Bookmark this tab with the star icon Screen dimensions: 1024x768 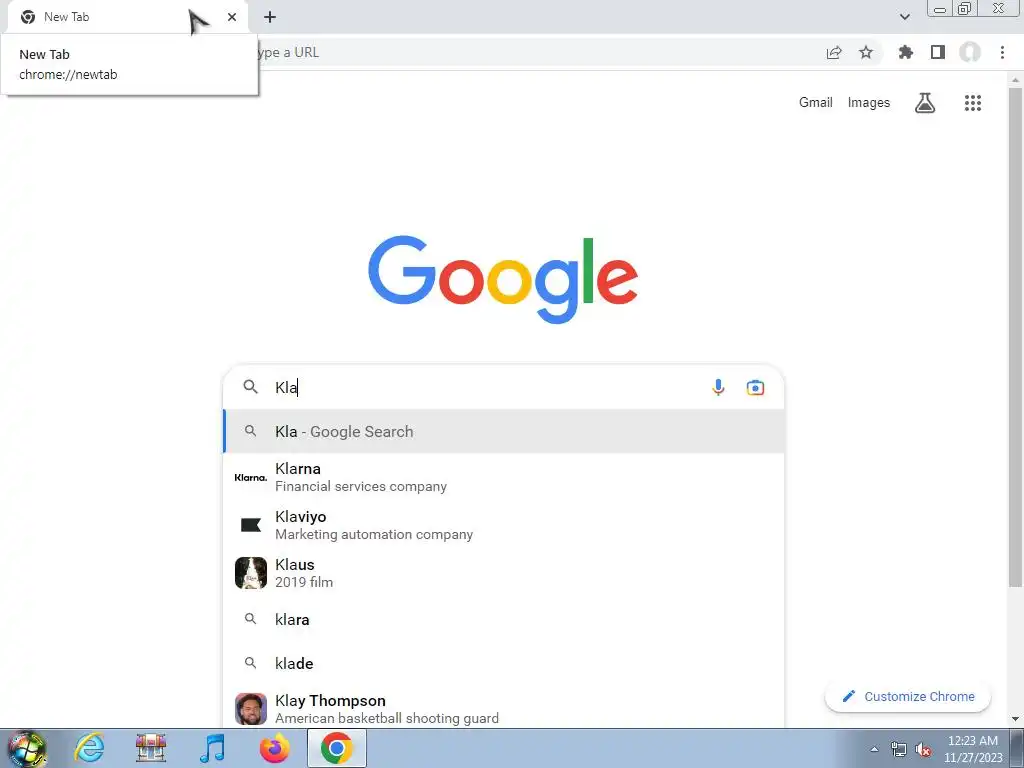865,52
